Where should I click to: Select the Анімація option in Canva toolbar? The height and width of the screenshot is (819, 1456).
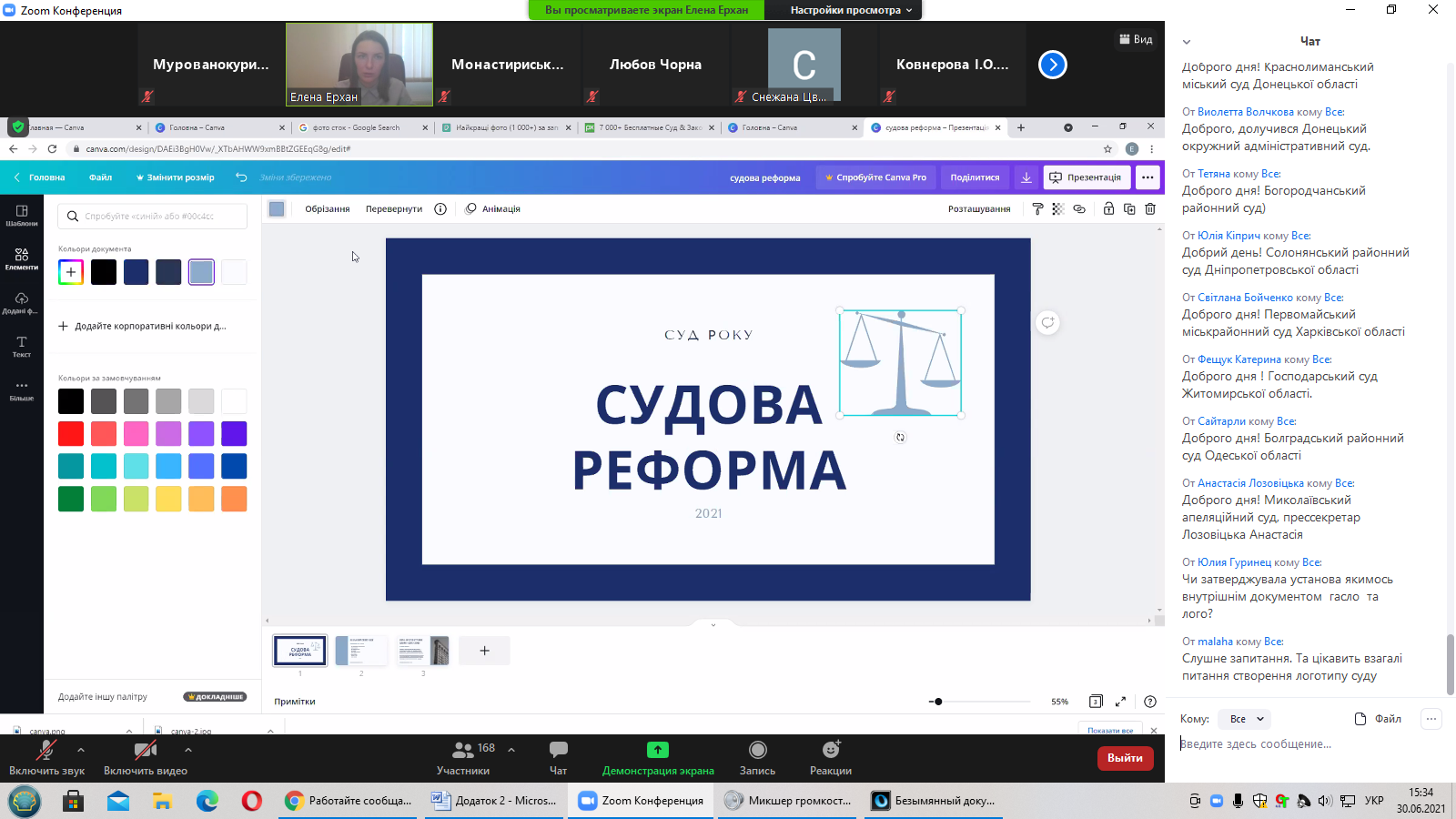(x=493, y=209)
